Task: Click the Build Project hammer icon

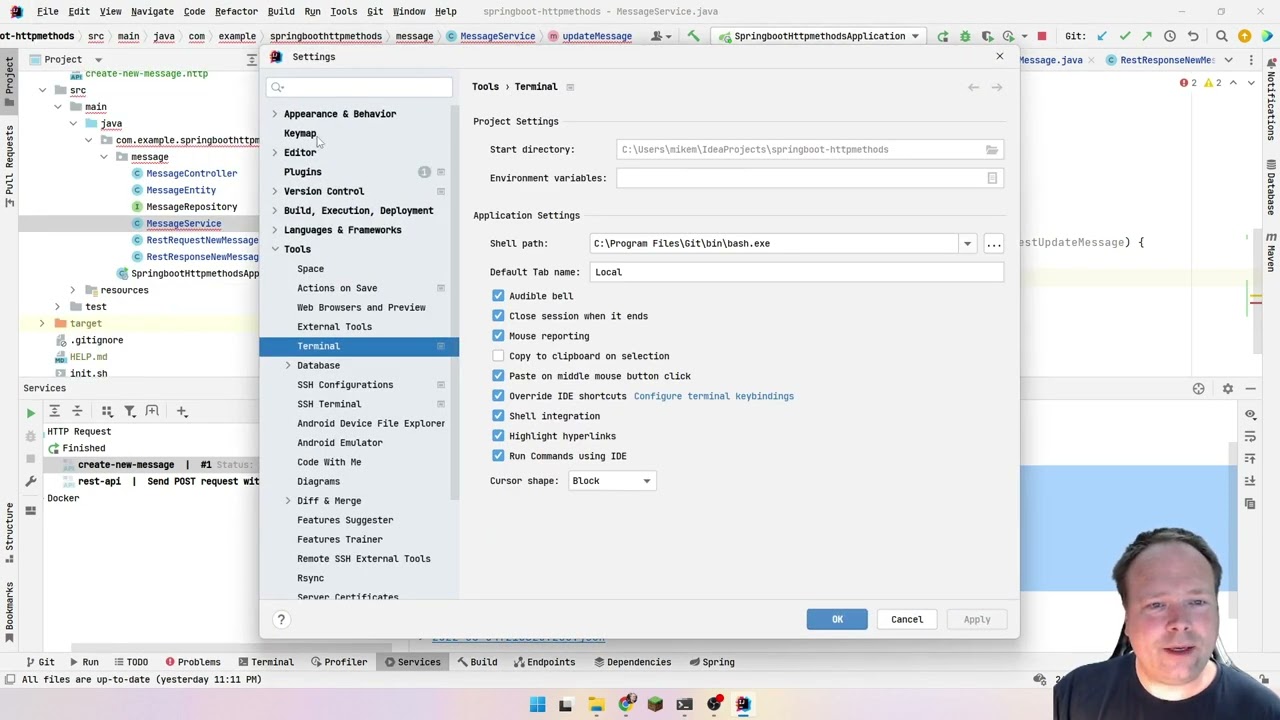Action: (693, 36)
